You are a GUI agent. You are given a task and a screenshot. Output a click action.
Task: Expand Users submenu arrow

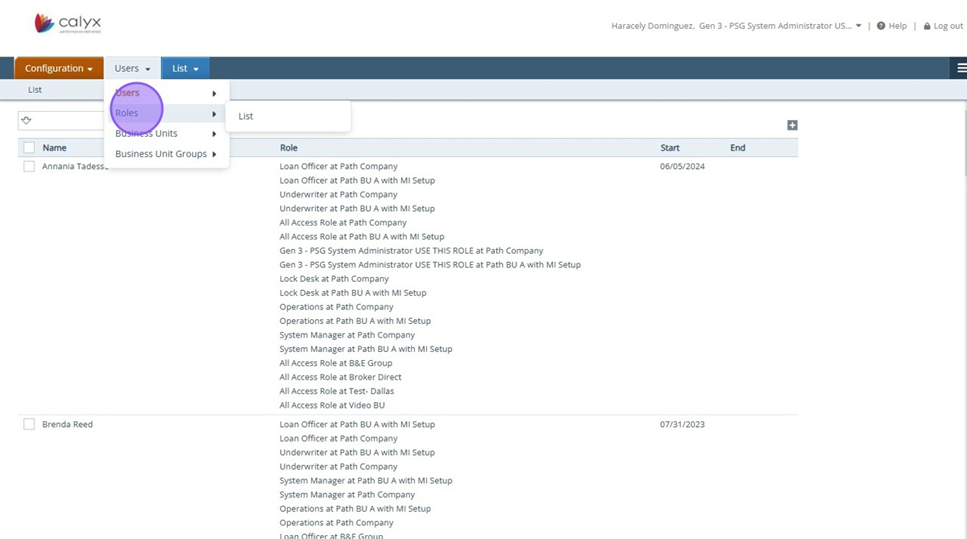coord(214,94)
